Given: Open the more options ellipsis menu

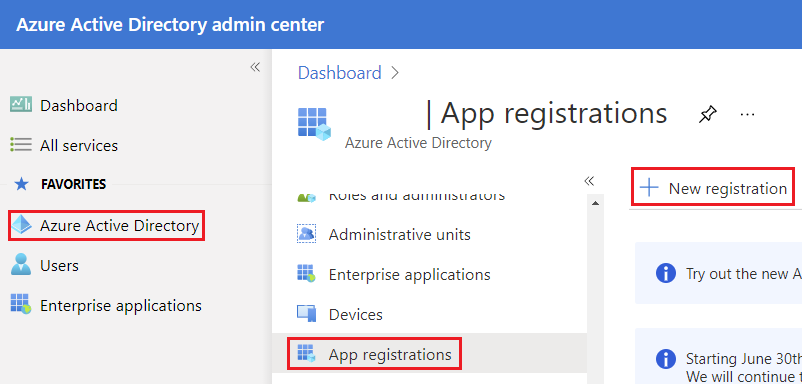Looking at the screenshot, I should (748, 115).
